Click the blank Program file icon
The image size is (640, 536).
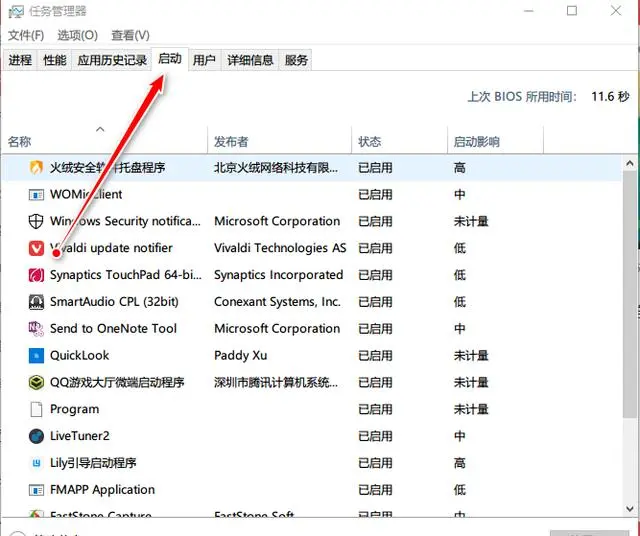point(36,409)
